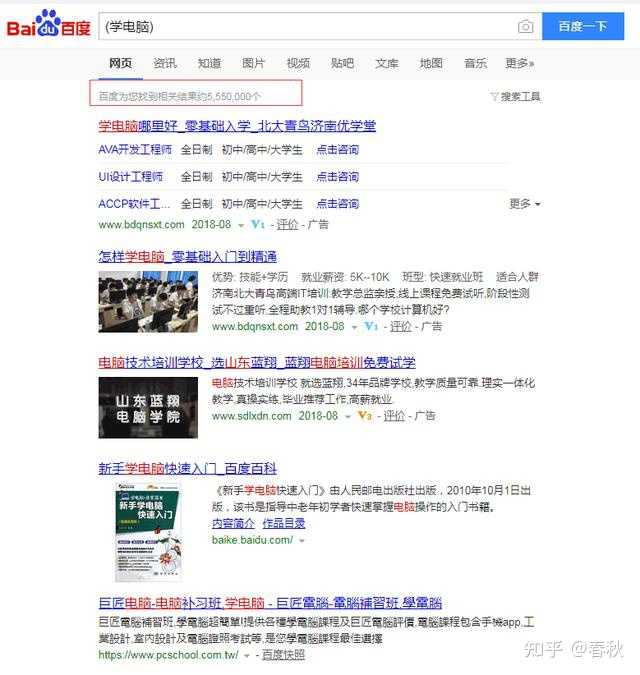Click the https://www.pcschool.com.tw/ URL text

tap(168, 655)
